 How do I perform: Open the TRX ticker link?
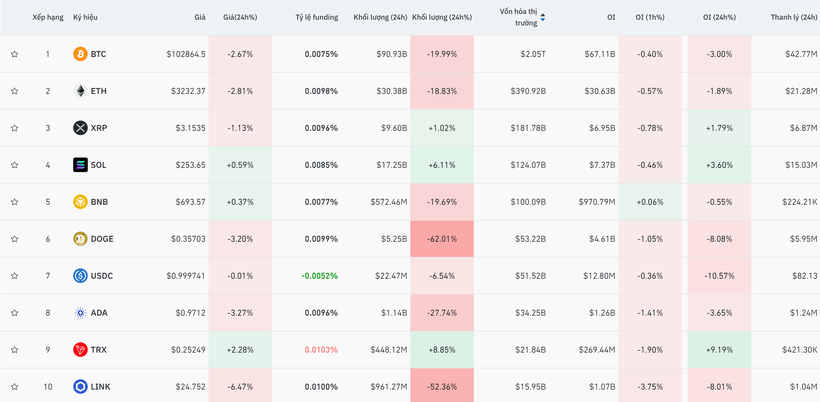99,350
